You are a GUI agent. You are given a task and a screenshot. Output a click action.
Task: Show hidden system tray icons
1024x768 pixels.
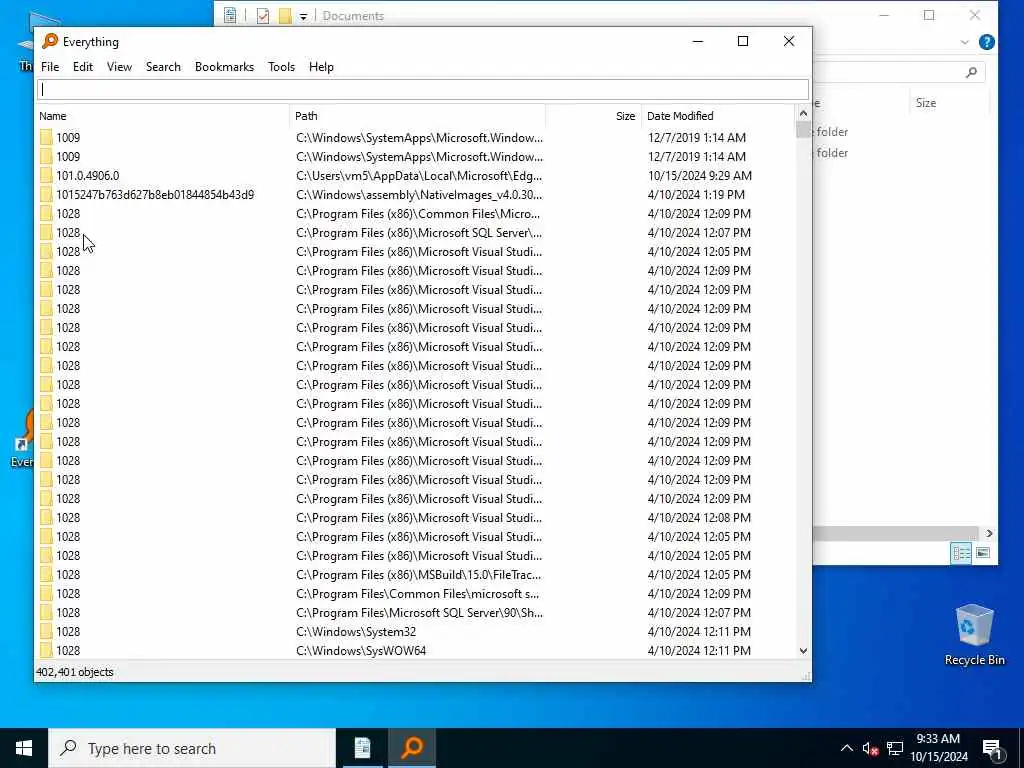coord(846,748)
